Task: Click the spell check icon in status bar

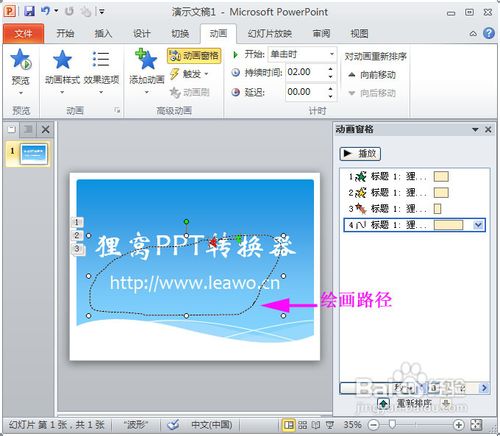Action: pyautogui.click(x=173, y=425)
